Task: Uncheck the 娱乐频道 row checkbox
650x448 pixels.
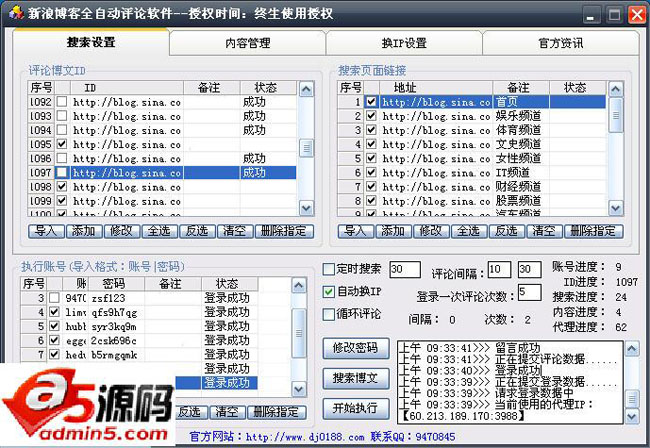Action: click(x=371, y=116)
